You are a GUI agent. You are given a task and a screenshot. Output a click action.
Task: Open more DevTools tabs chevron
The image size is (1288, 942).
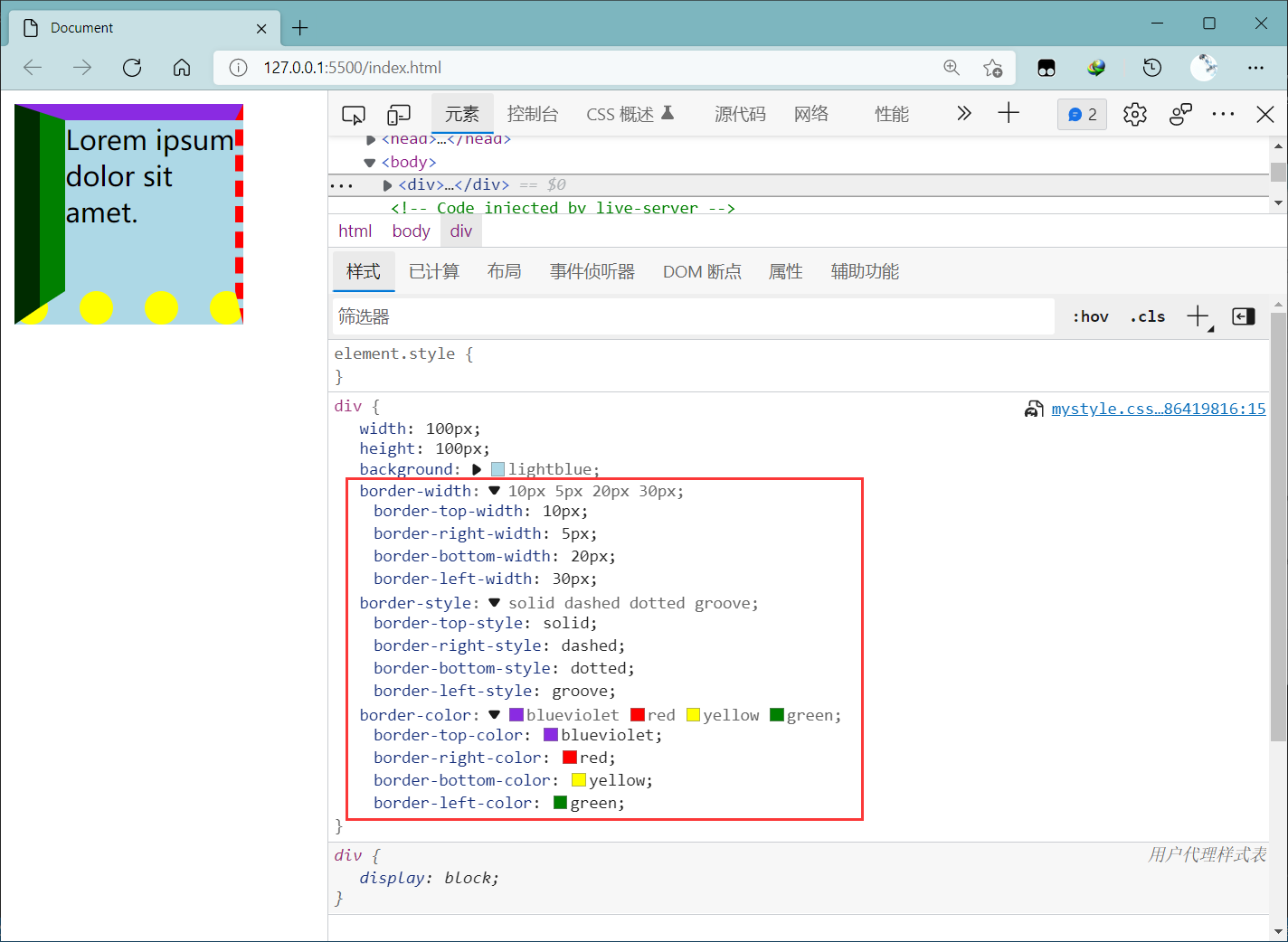[x=964, y=113]
